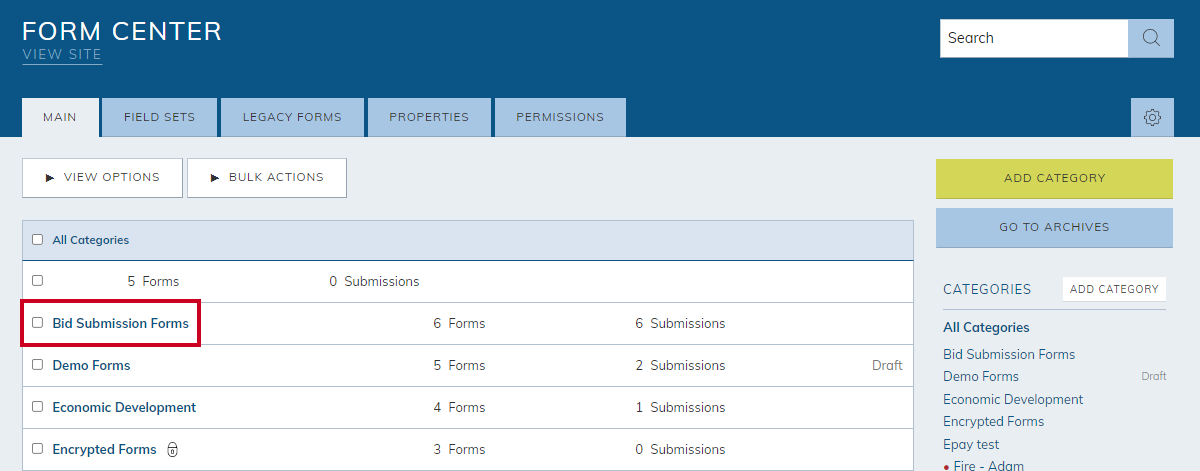The width and height of the screenshot is (1200, 471).
Task: Open Encrypted Forms category in the list
Action: tap(104, 449)
